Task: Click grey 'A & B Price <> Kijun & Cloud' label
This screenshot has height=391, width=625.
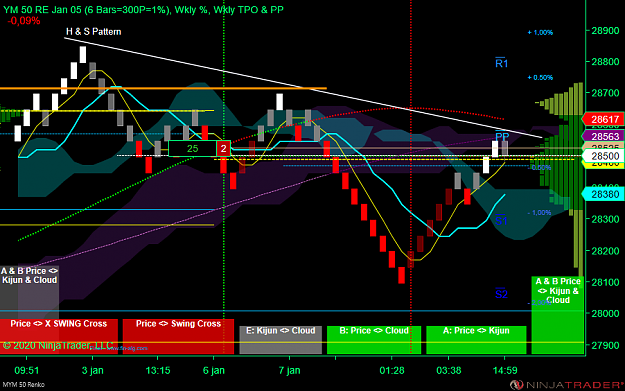Action: pos(29,275)
